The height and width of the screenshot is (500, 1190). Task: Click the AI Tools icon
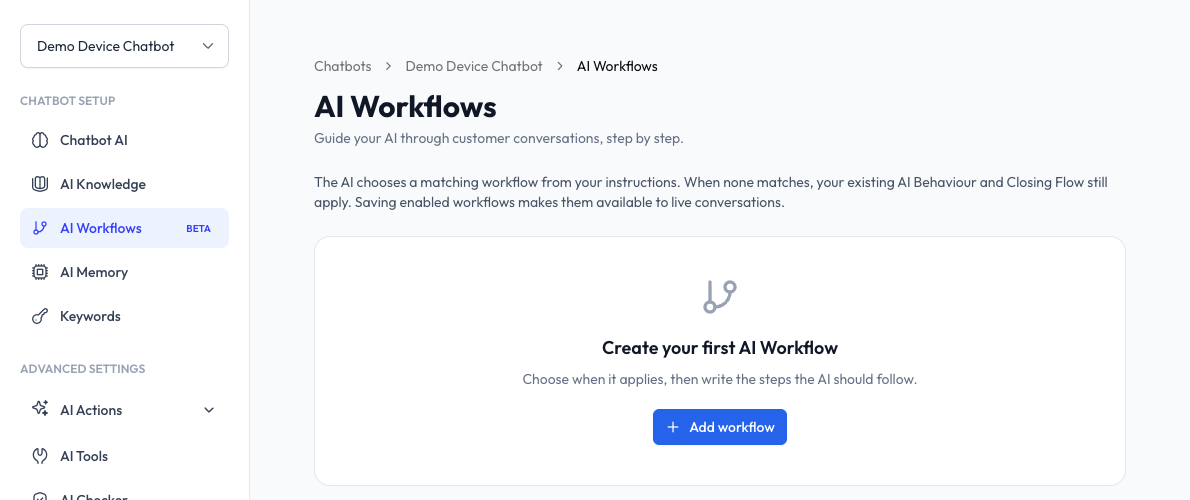[x=39, y=456]
